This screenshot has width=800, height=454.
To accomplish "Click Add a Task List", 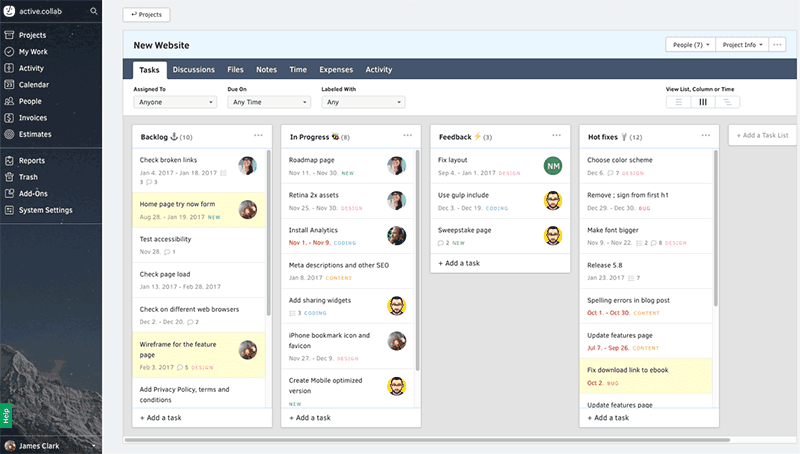I will click(765, 135).
